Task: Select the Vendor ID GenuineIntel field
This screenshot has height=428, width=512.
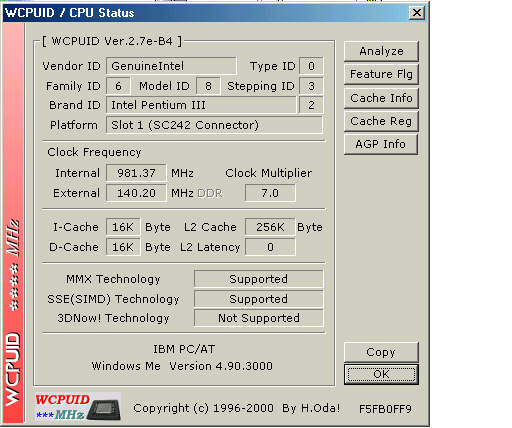Action: coord(171,66)
